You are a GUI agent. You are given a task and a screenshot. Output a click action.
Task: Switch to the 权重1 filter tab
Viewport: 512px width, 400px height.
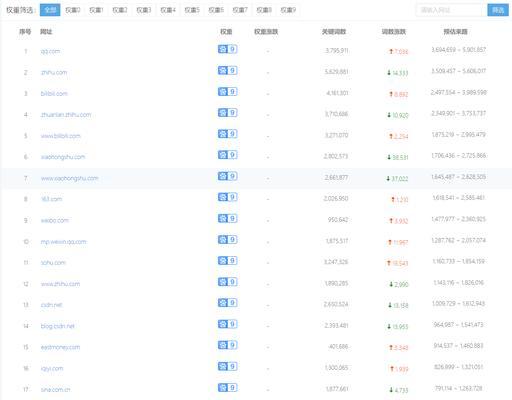pos(96,10)
